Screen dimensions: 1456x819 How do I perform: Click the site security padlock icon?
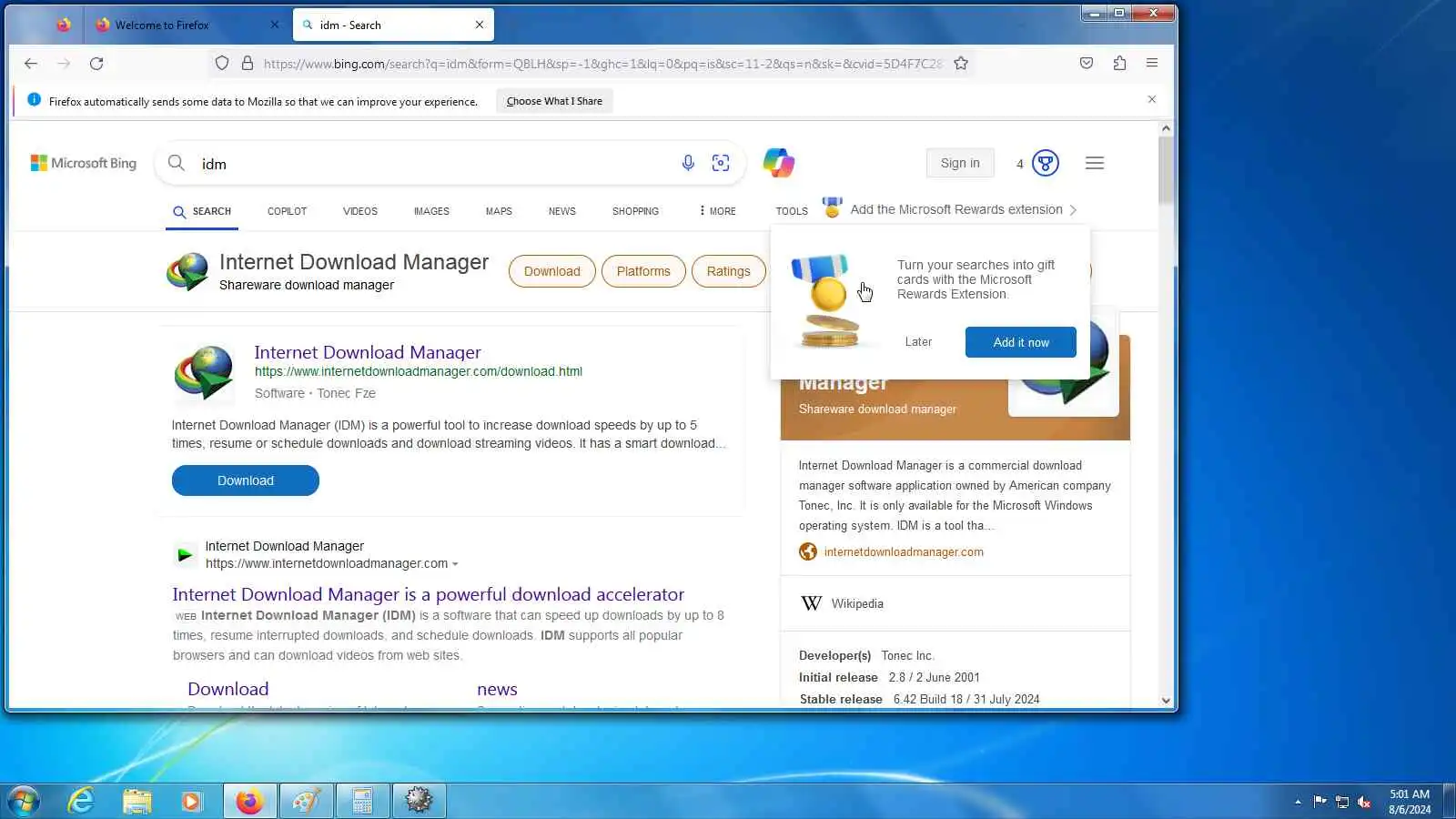(x=247, y=64)
